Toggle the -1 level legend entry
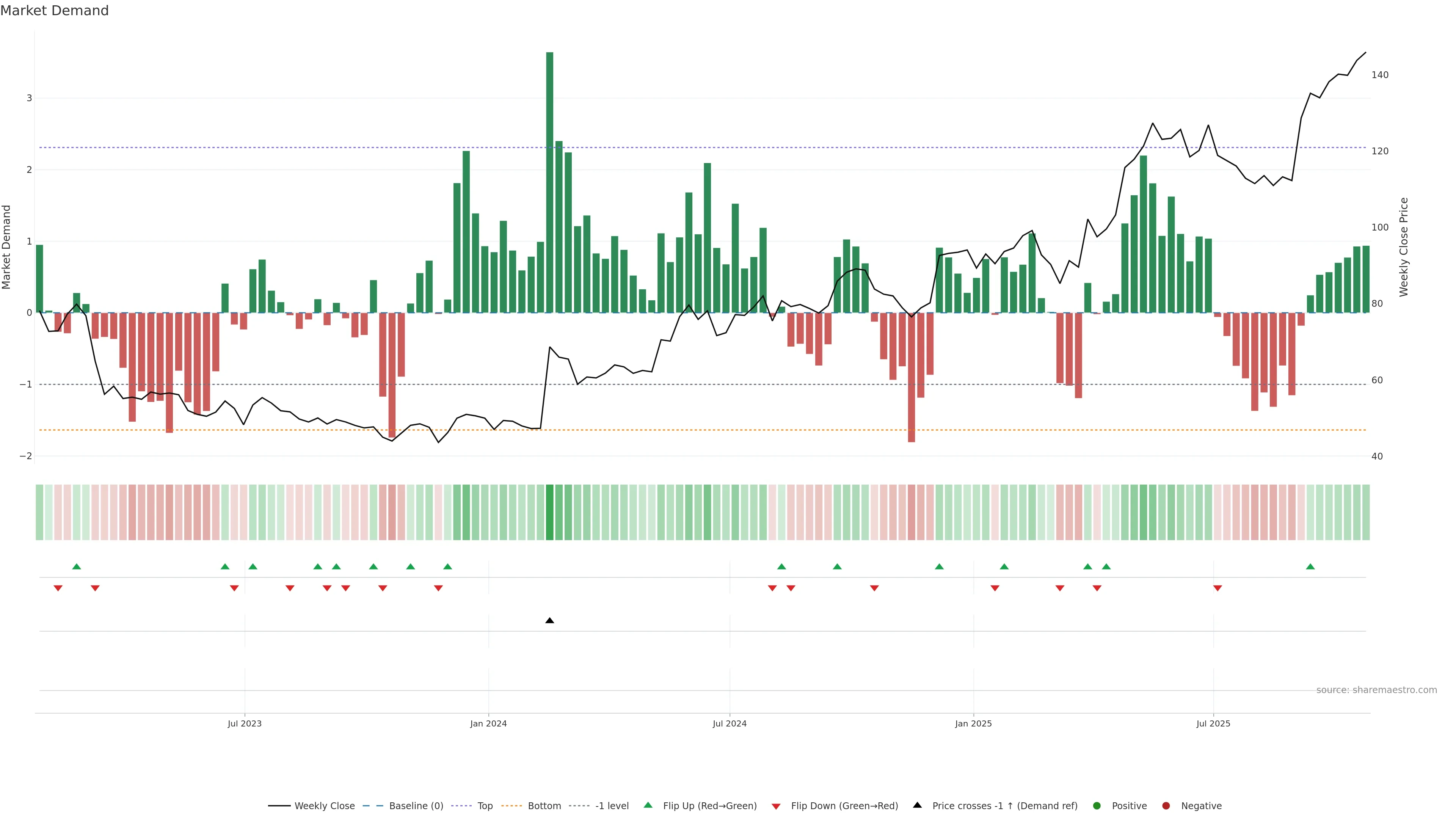 click(x=612, y=805)
